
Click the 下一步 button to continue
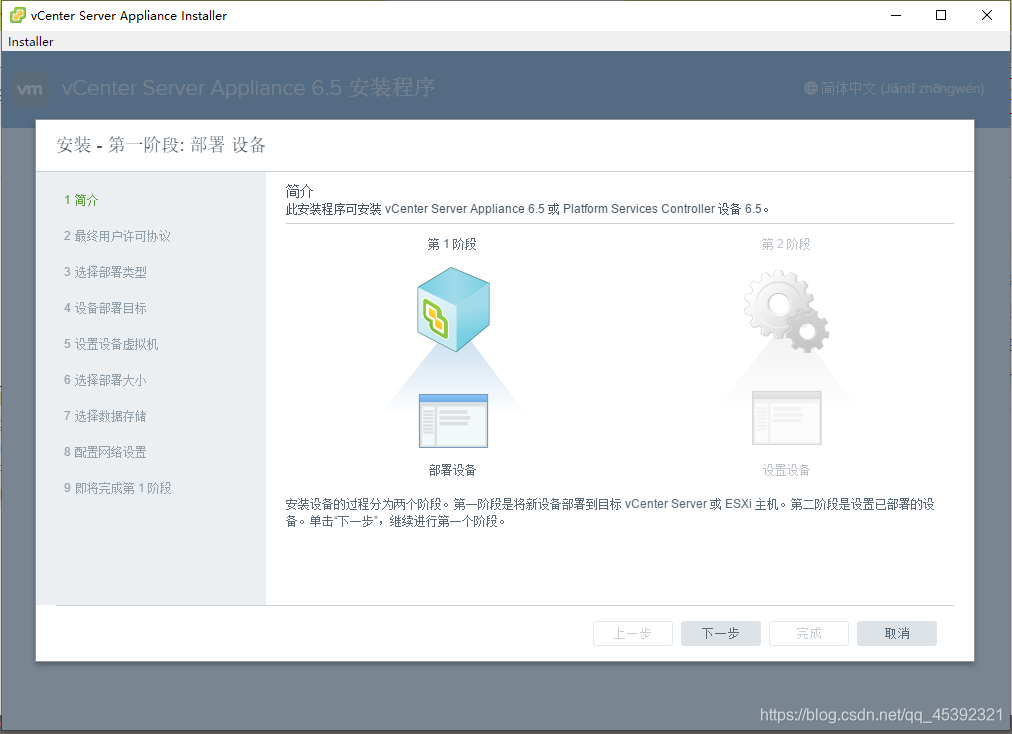(x=720, y=633)
